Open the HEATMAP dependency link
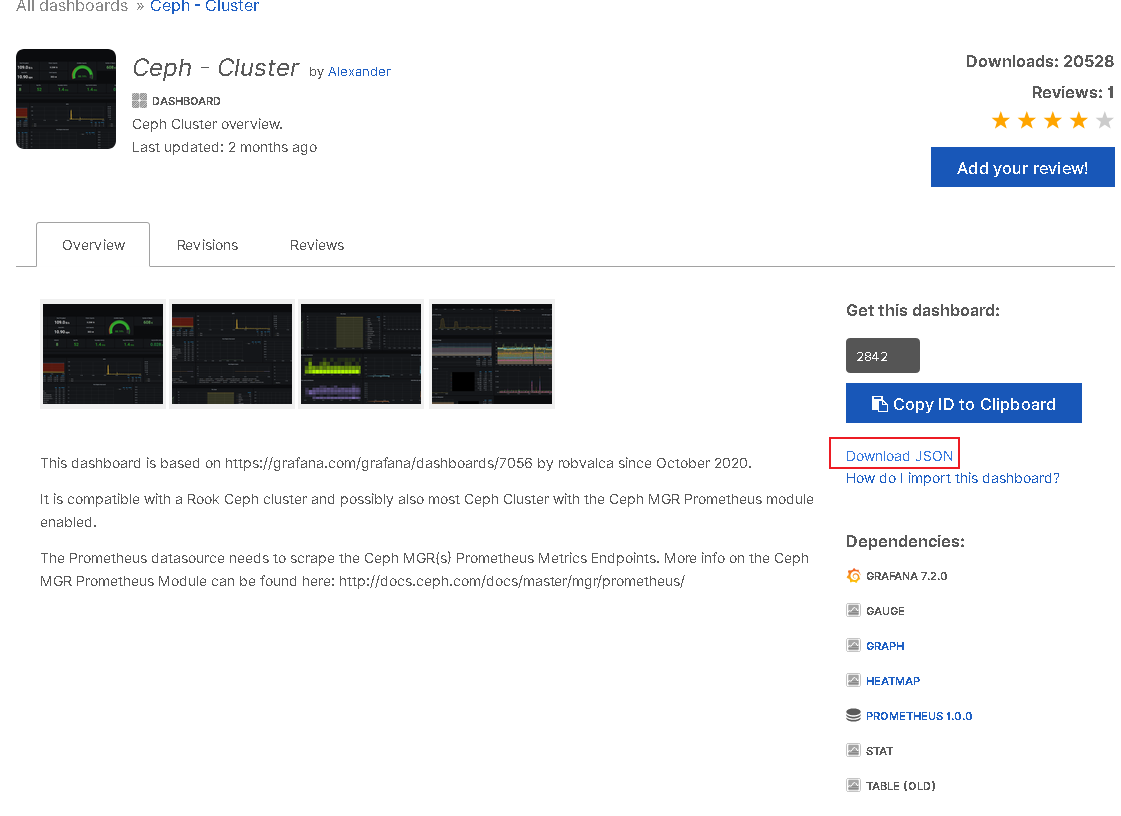The image size is (1121, 816). [893, 681]
